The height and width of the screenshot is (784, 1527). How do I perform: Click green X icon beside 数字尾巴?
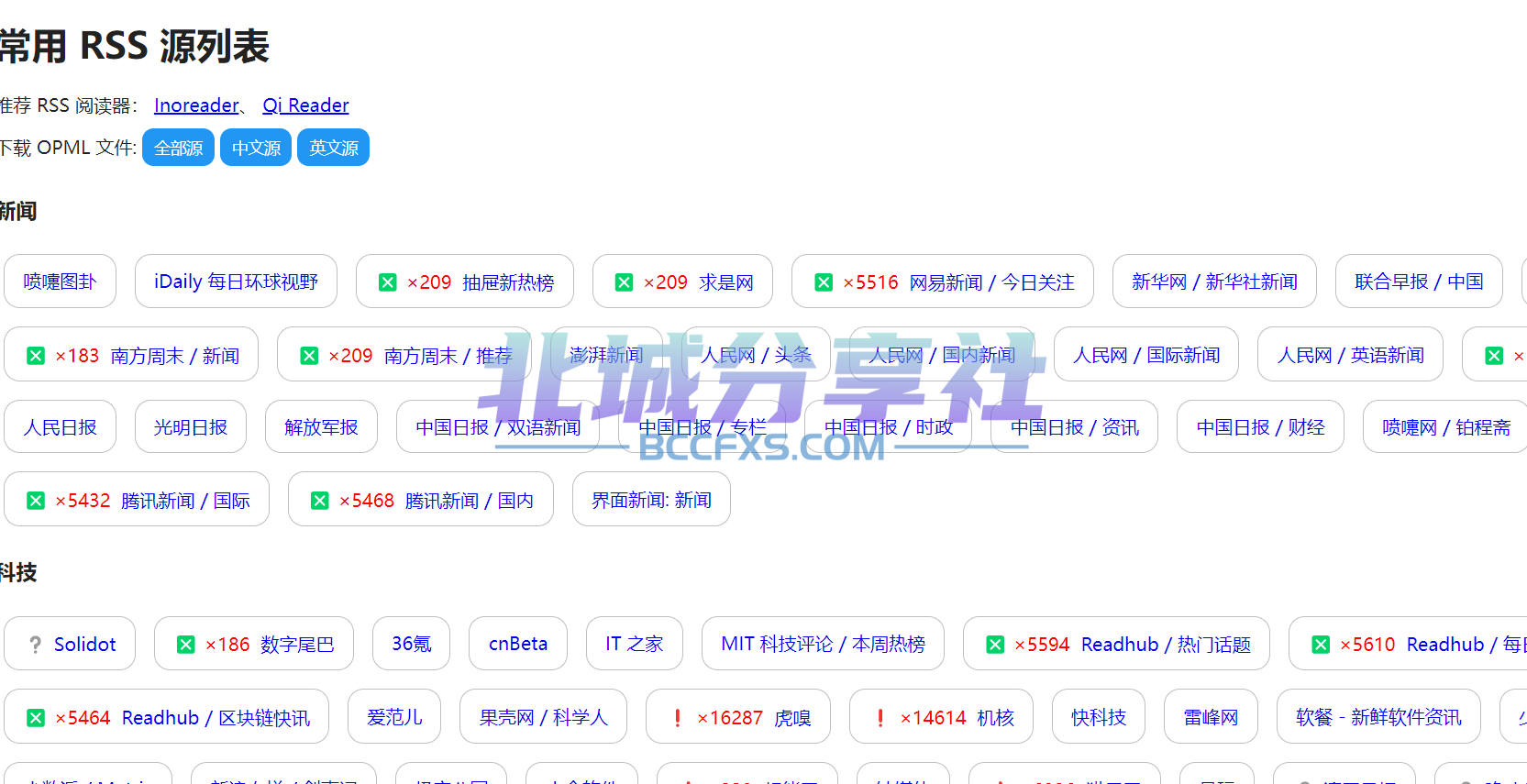click(186, 645)
